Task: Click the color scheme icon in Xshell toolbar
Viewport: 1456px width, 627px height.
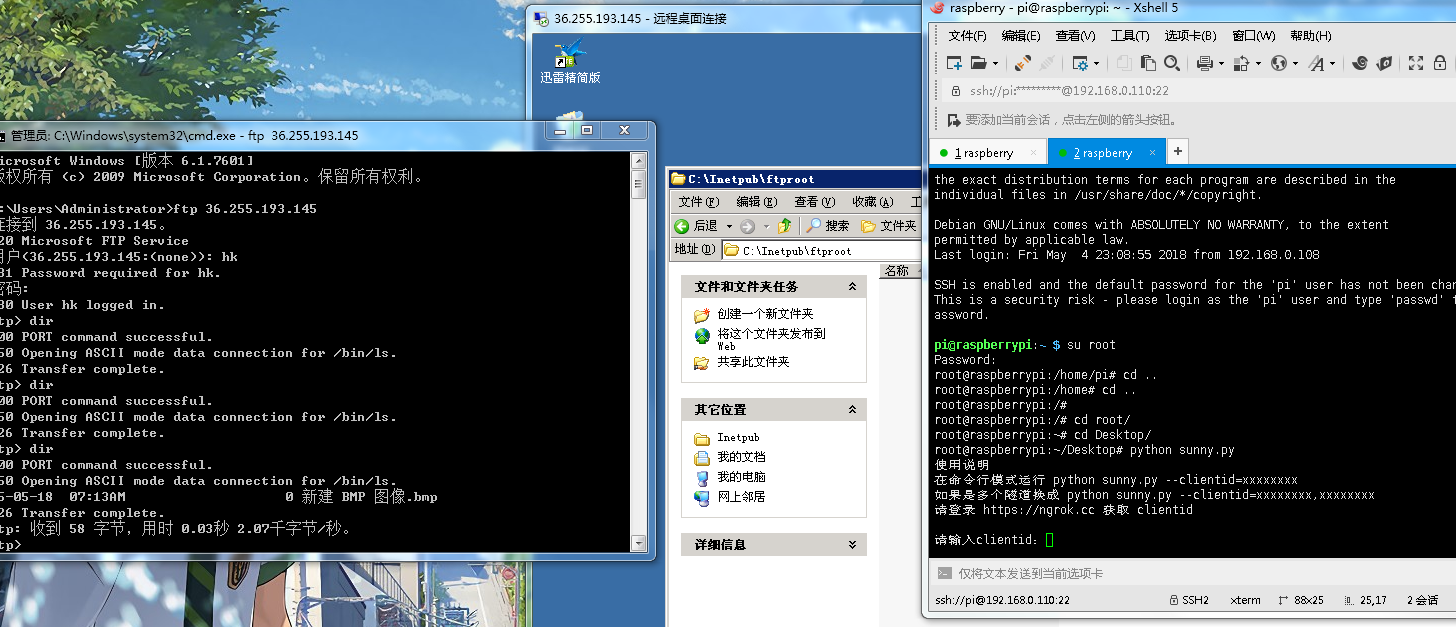Action: click(1241, 63)
